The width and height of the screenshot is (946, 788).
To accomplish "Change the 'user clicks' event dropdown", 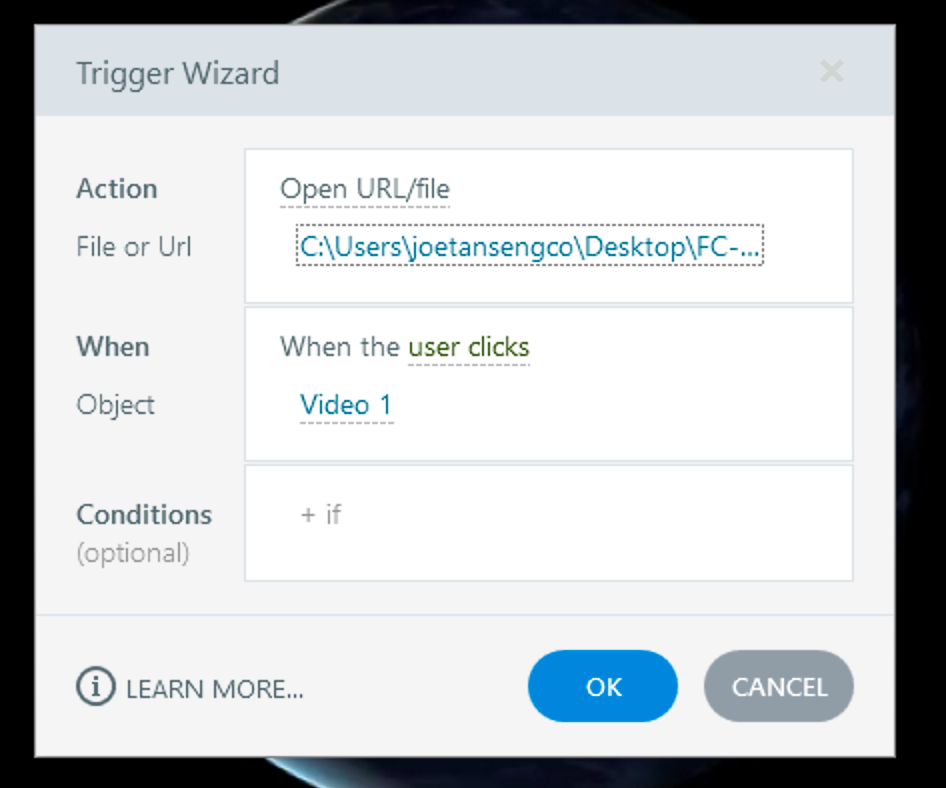I will click(468, 347).
